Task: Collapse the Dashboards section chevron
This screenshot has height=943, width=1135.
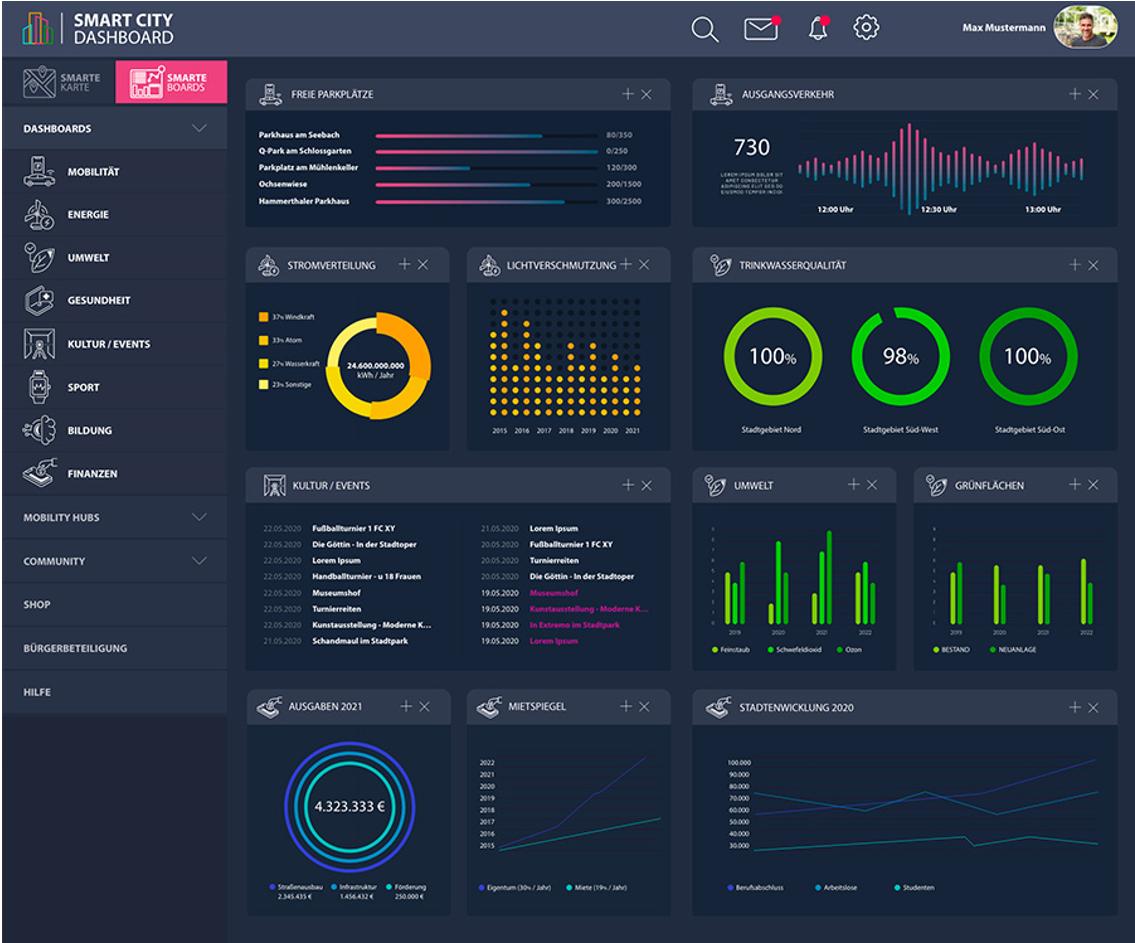Action: coord(199,128)
